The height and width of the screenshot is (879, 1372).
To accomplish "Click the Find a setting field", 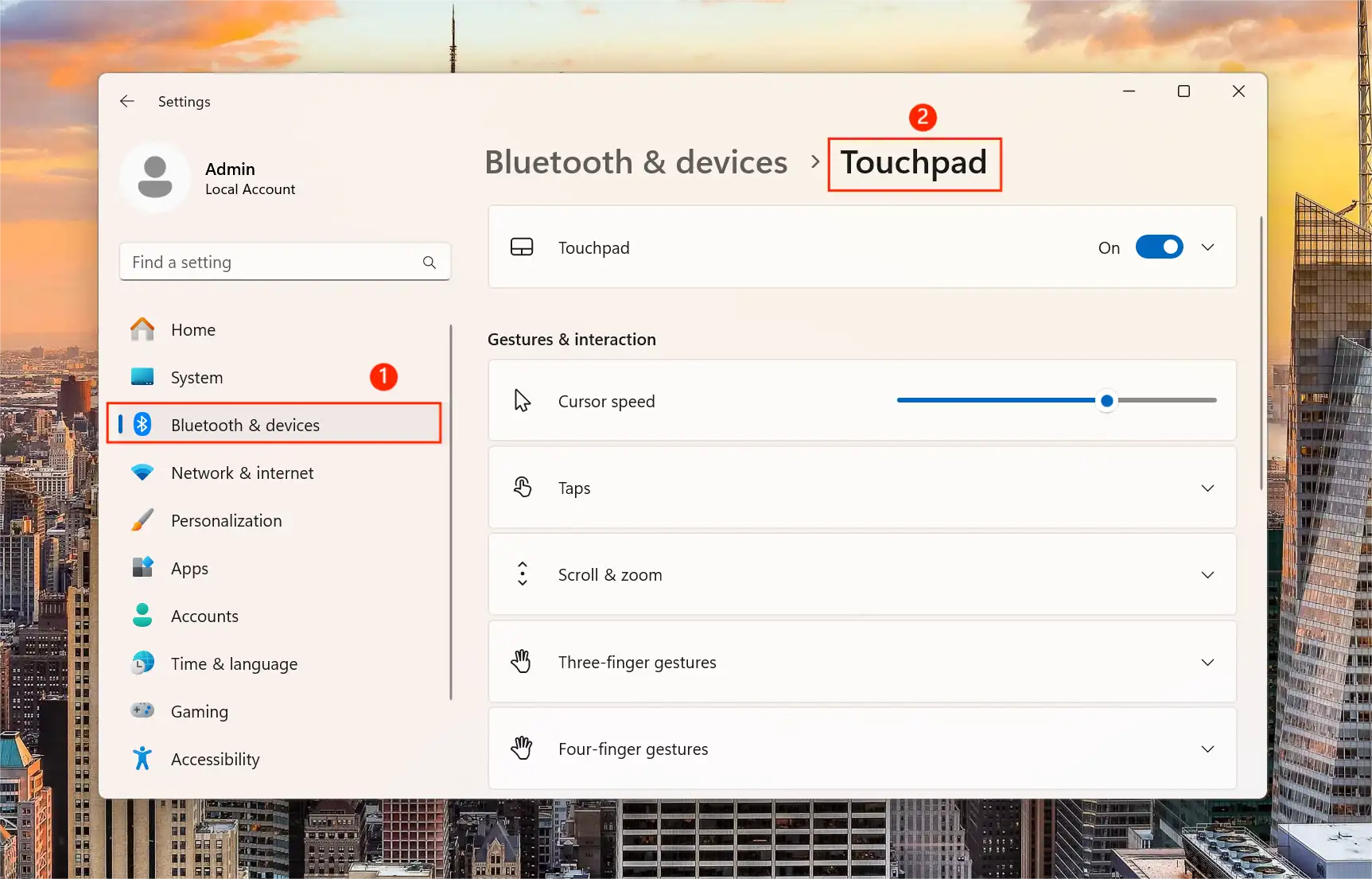I will tap(270, 263).
